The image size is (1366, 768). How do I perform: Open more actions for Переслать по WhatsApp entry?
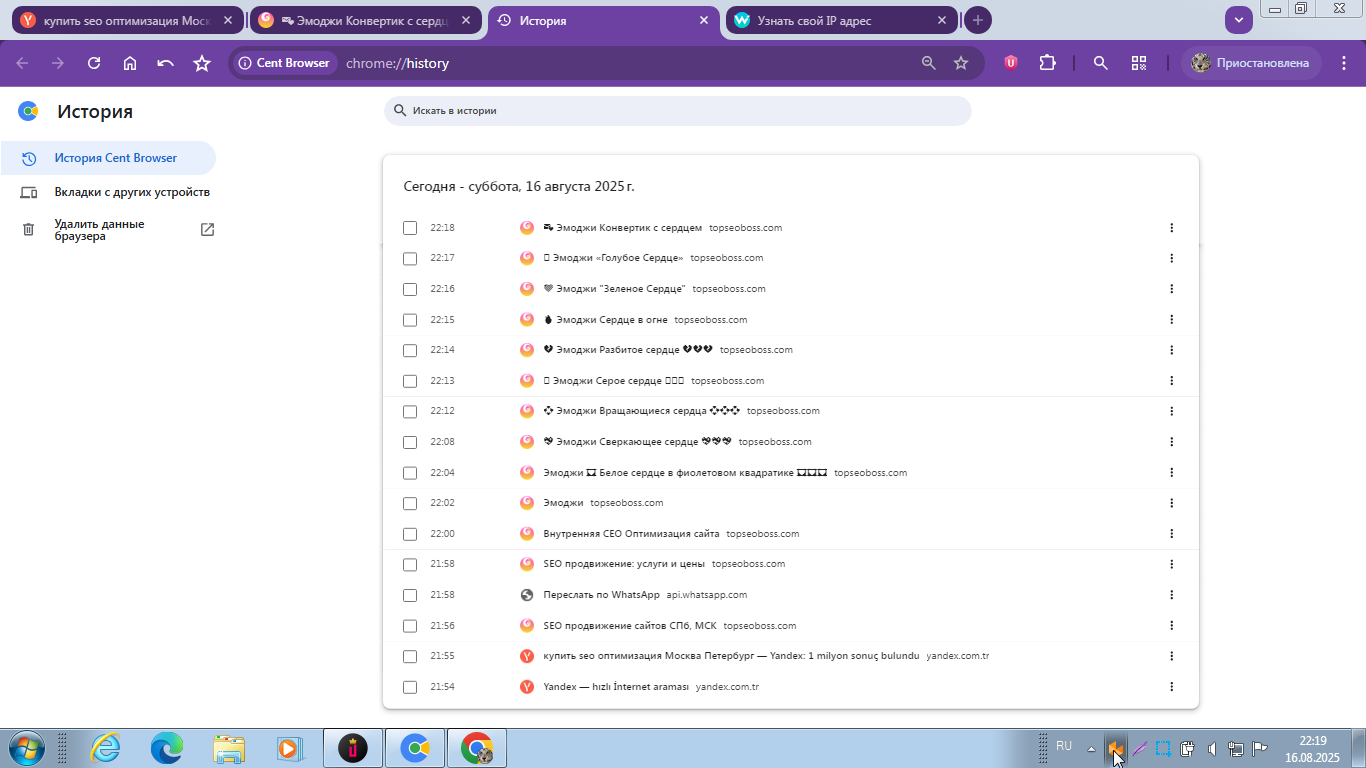tap(1171, 595)
